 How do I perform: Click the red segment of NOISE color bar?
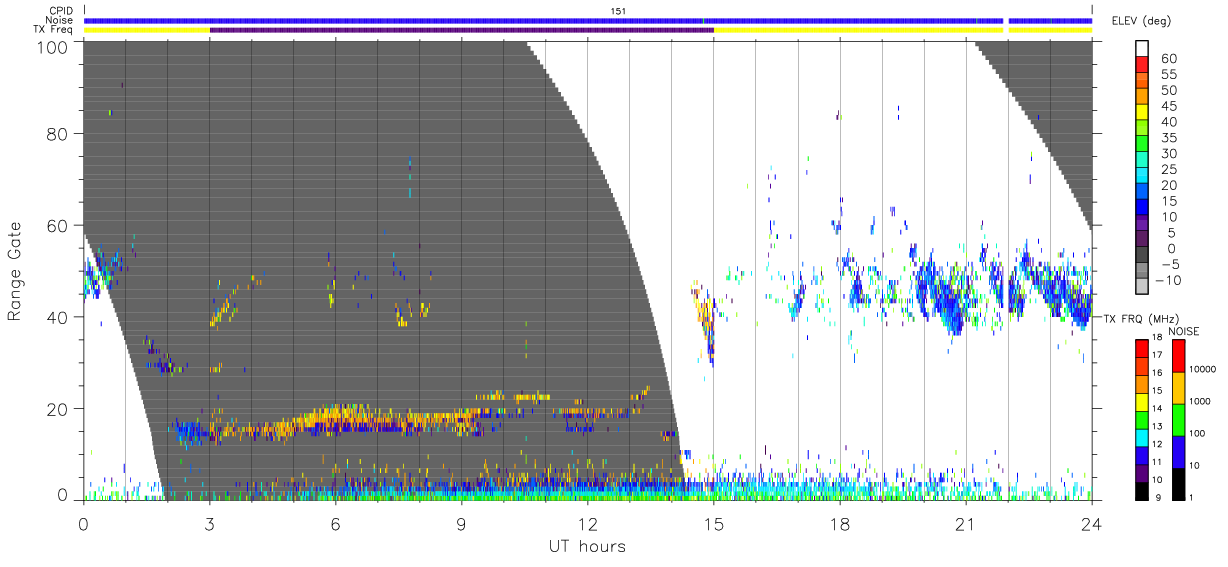[x=1177, y=356]
